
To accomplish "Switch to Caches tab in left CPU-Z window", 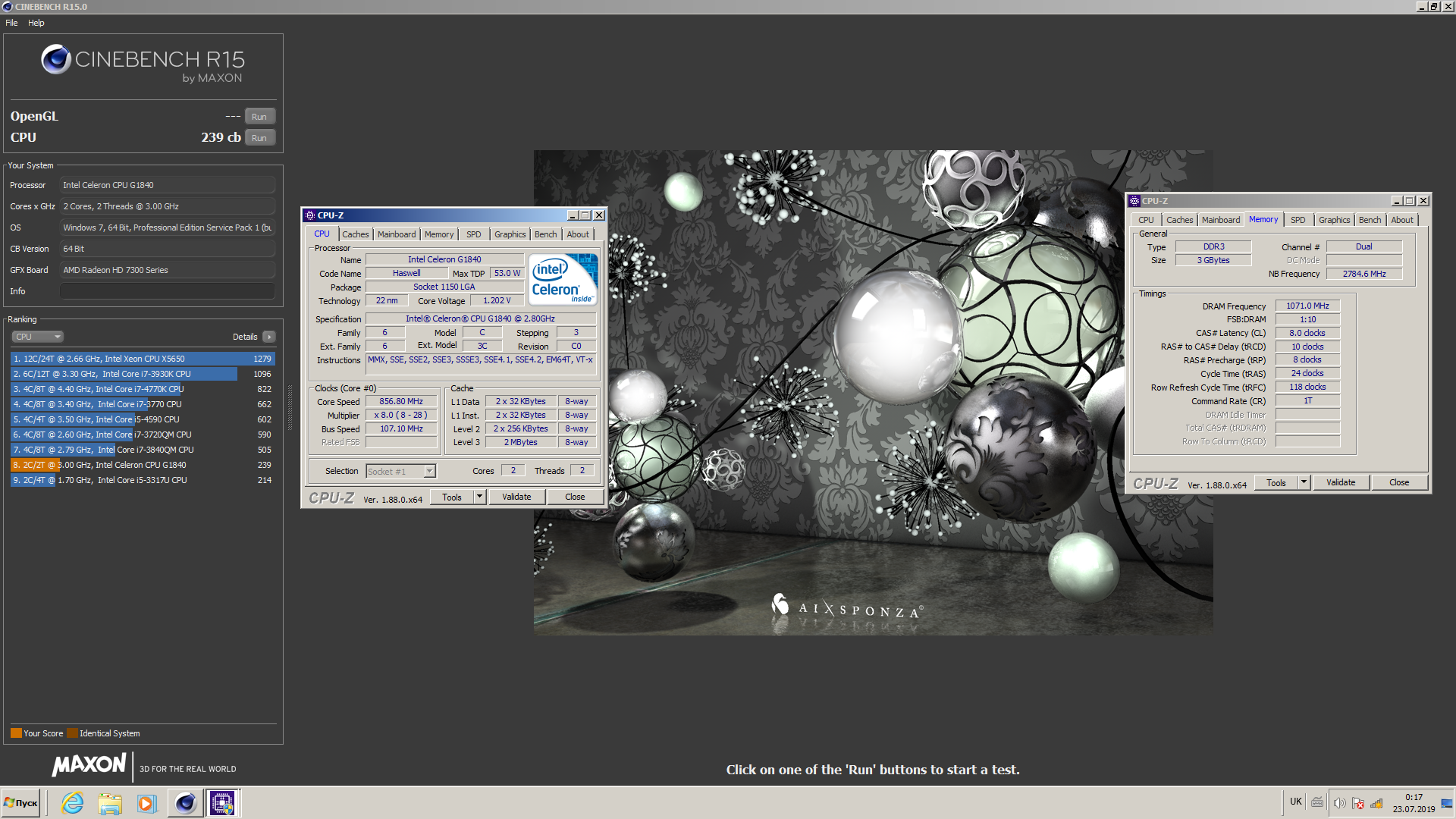I will tap(356, 234).
